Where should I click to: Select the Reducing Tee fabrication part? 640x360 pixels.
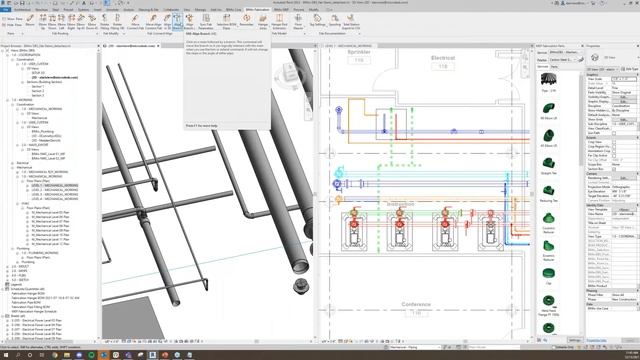coord(549,193)
